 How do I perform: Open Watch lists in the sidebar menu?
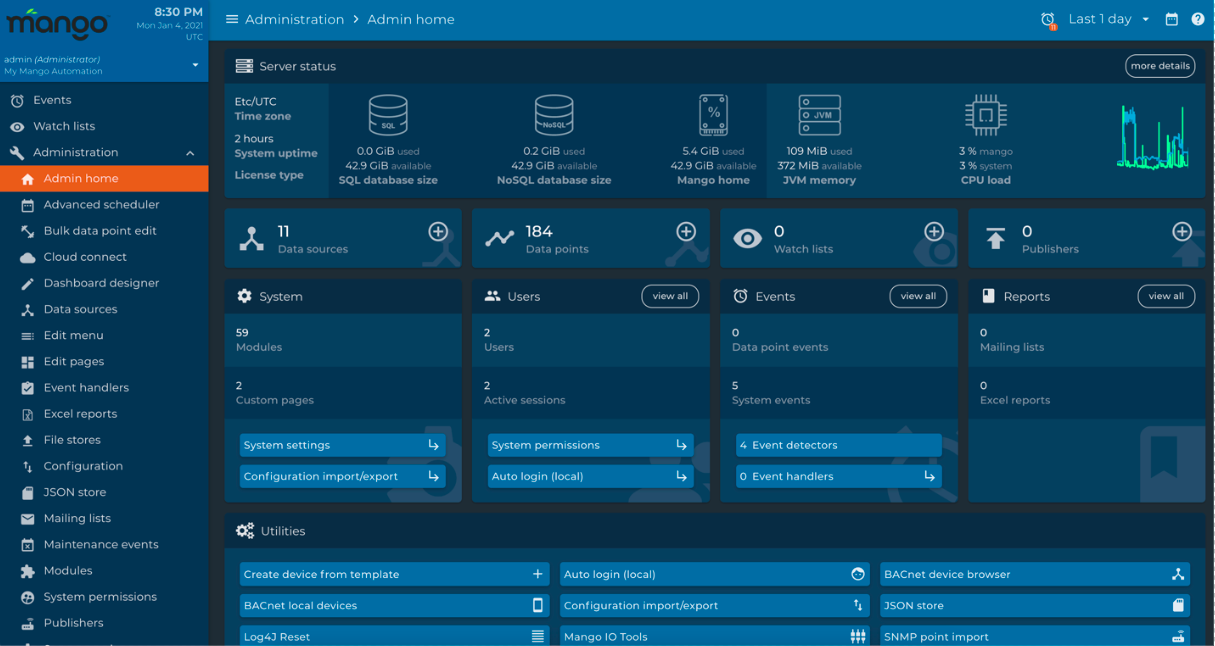tap(104, 126)
